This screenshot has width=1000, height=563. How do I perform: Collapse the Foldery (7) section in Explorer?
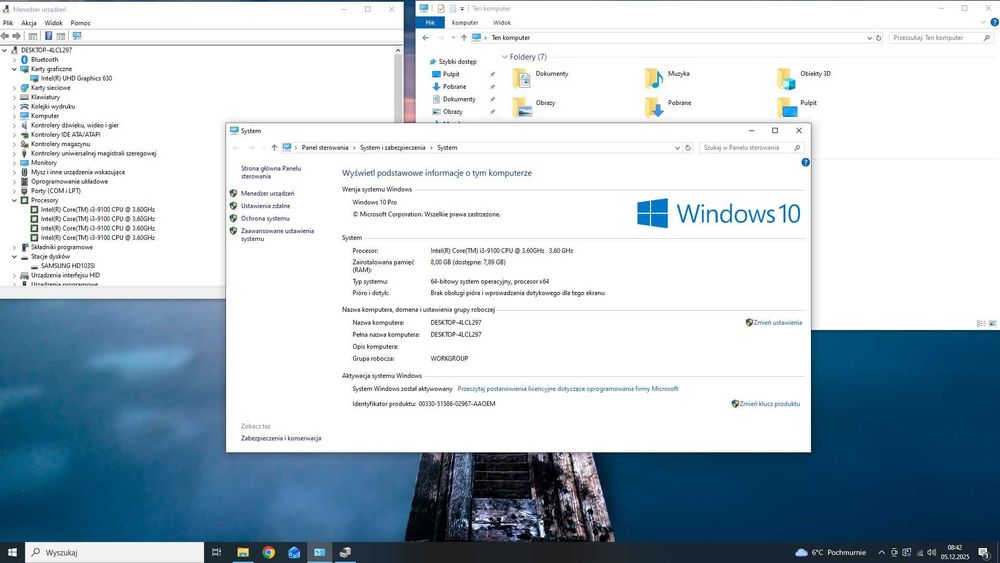click(504, 57)
